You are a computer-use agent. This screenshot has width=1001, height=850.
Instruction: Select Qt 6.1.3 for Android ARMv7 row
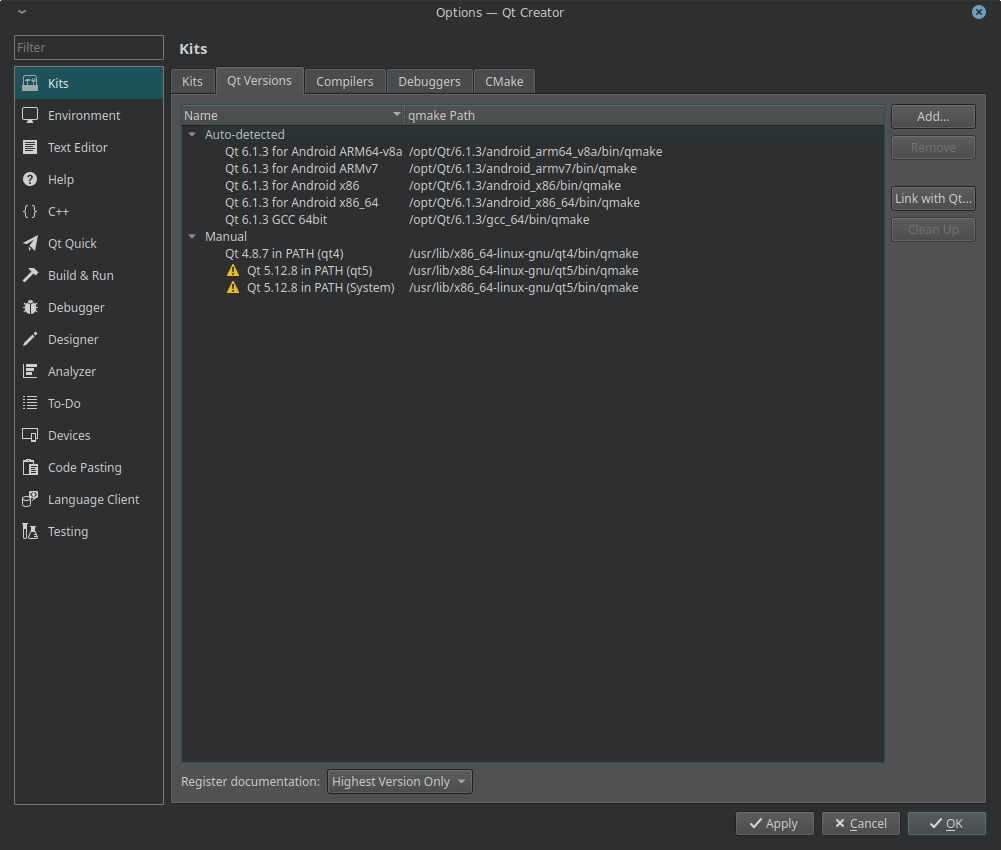pos(301,169)
